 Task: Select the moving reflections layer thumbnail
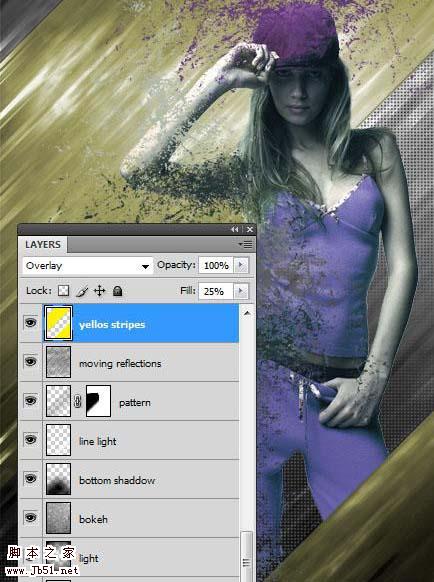pos(58,362)
